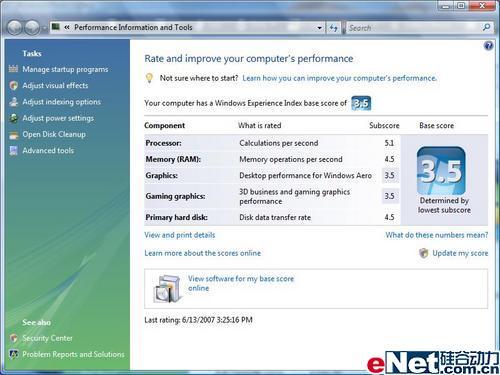
Task: Click the Graphics row label
Action: (x=162, y=176)
